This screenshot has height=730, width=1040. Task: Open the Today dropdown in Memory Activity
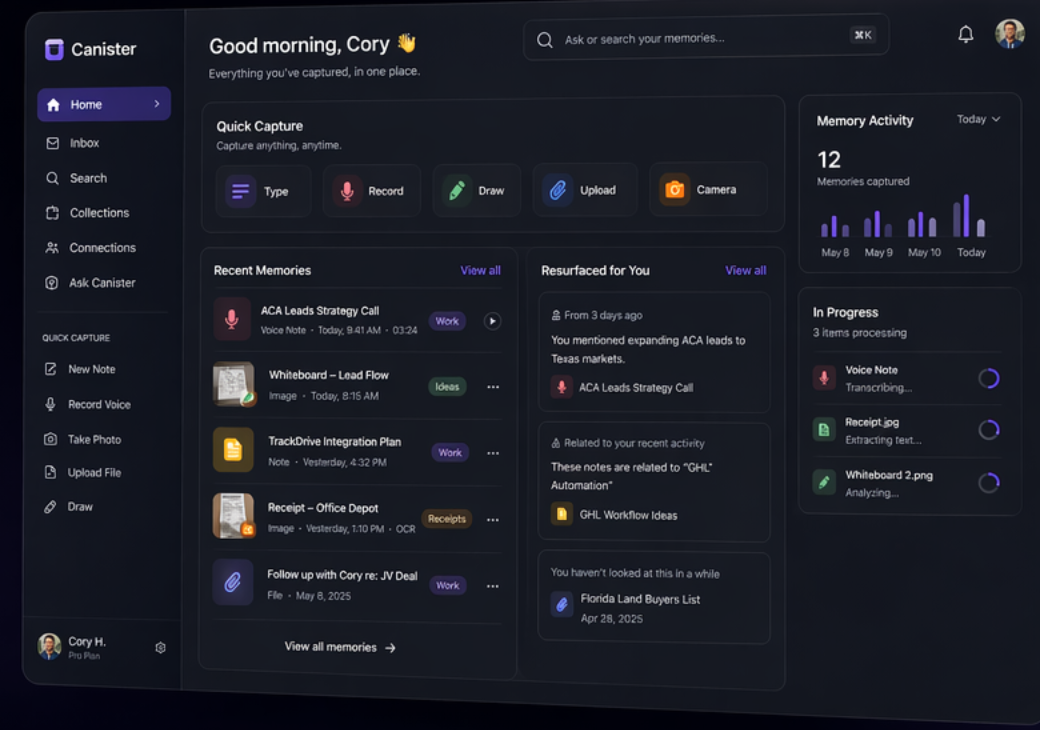pos(978,119)
